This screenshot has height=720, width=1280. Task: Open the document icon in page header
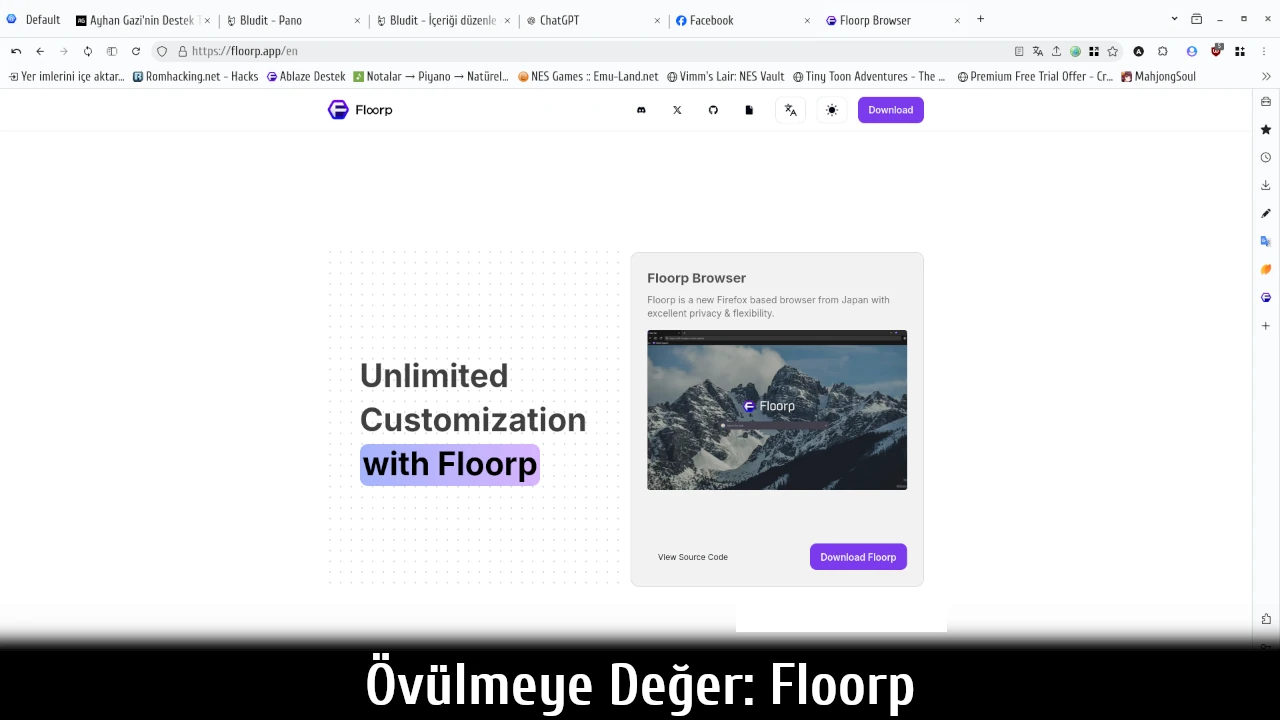pos(749,110)
